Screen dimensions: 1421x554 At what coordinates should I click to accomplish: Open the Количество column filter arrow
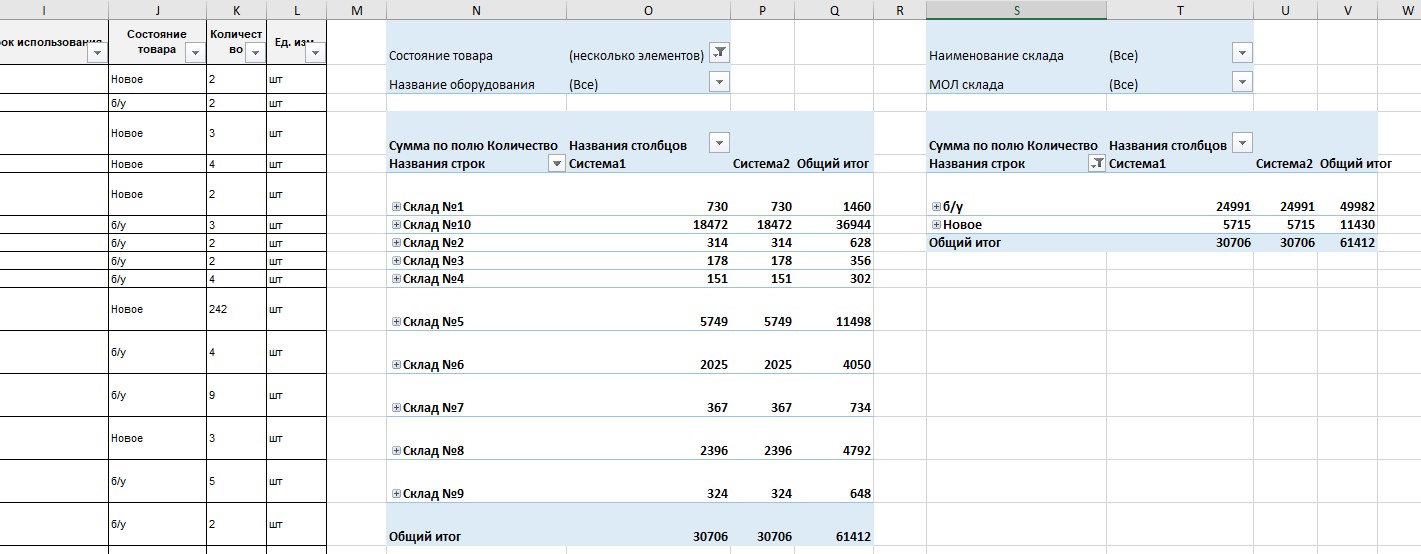tap(253, 53)
